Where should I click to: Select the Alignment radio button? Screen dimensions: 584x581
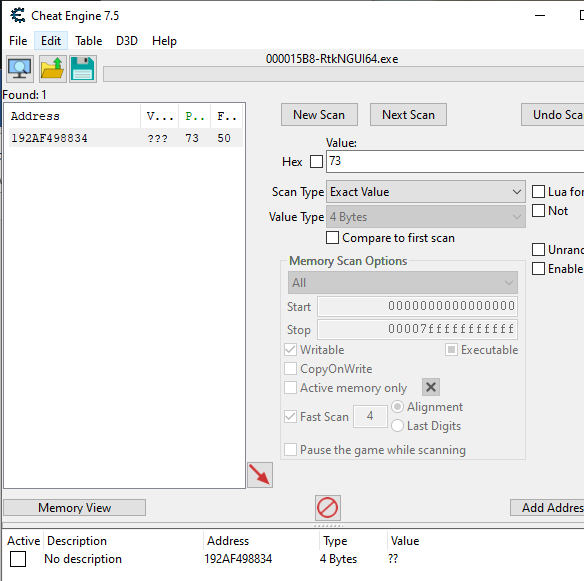tap(397, 407)
